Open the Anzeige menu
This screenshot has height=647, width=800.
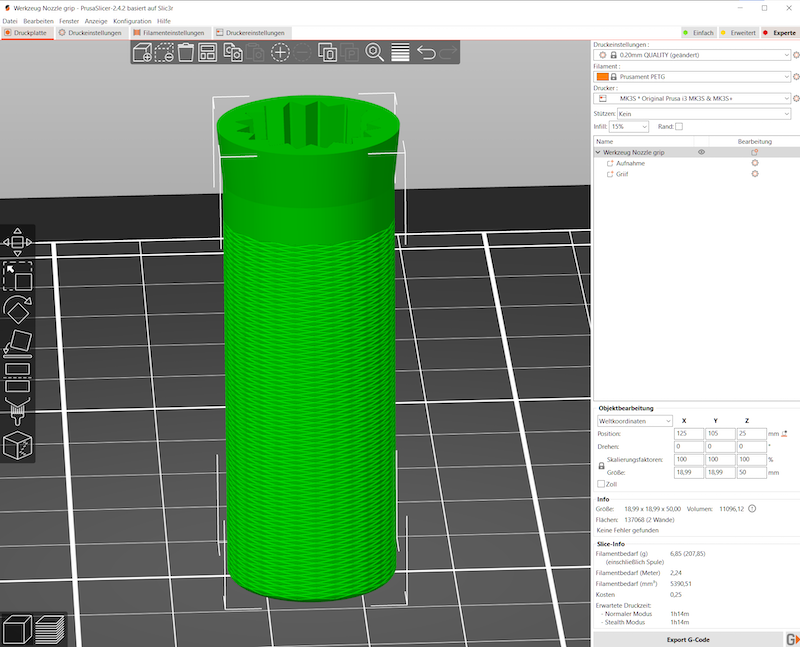pyautogui.click(x=96, y=21)
